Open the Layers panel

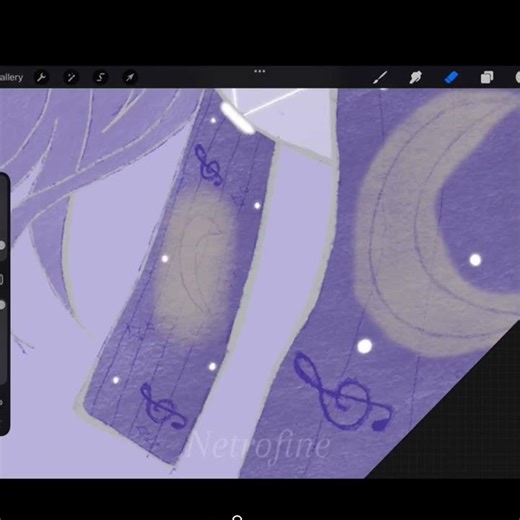[487, 77]
